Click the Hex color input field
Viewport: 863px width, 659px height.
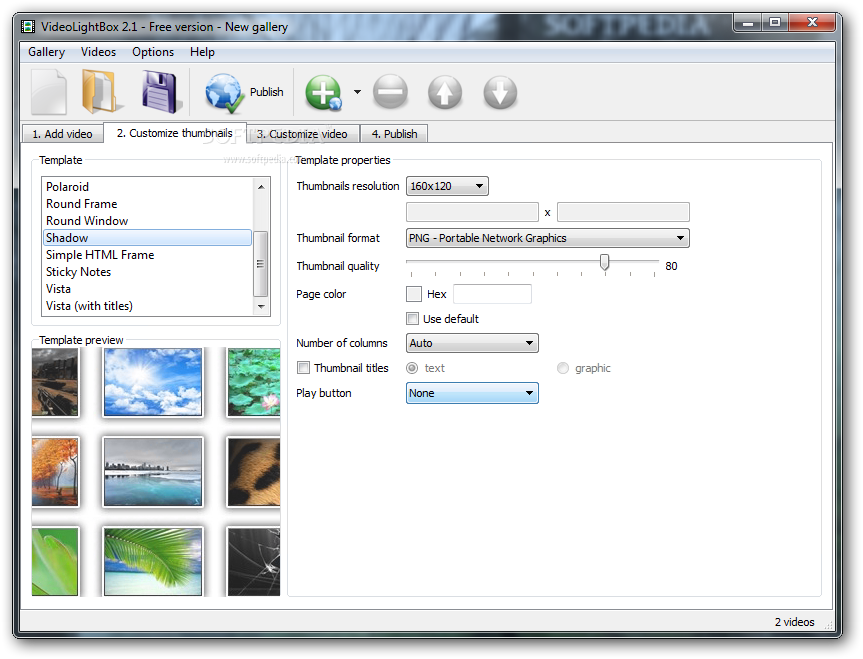point(492,294)
